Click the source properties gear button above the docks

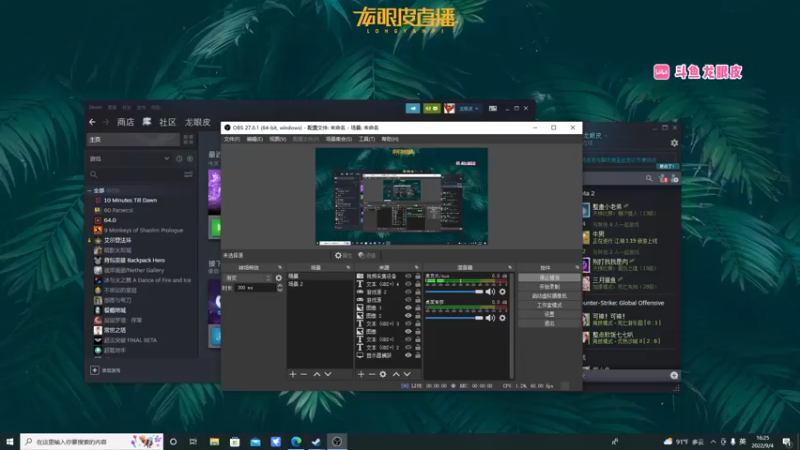343,255
